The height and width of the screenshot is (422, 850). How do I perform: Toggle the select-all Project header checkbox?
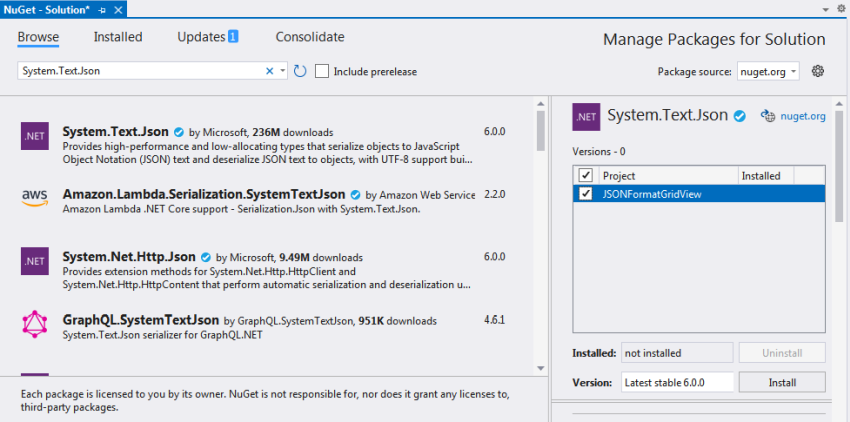585,175
